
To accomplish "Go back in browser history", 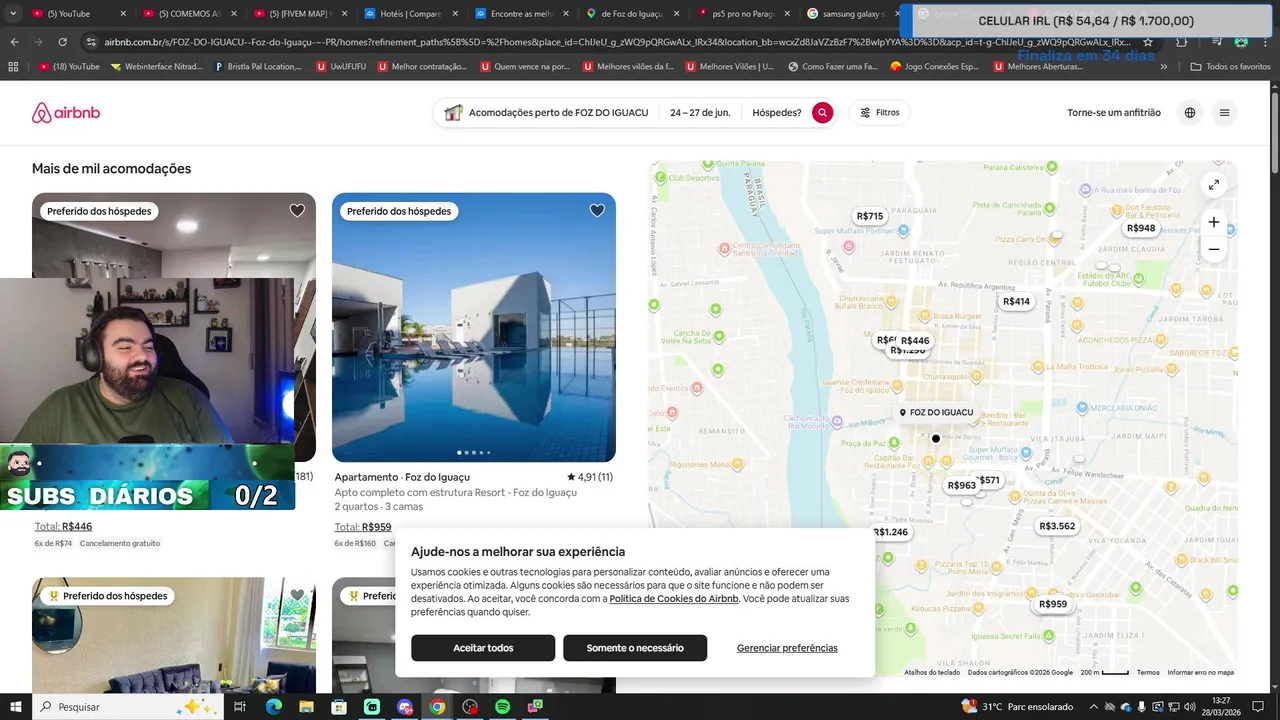I will point(14,42).
